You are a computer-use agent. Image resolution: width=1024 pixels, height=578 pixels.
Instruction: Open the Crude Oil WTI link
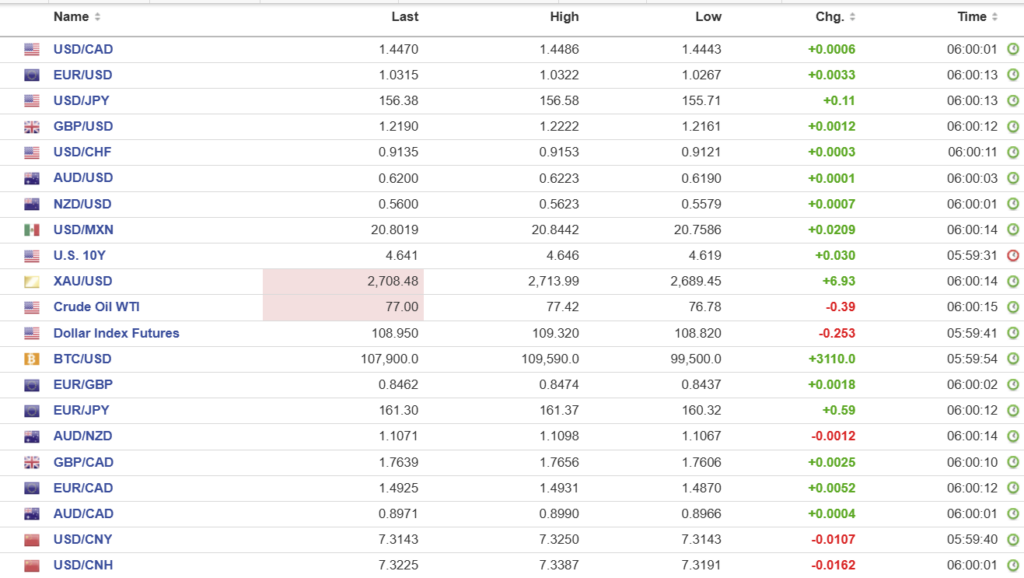click(x=97, y=307)
